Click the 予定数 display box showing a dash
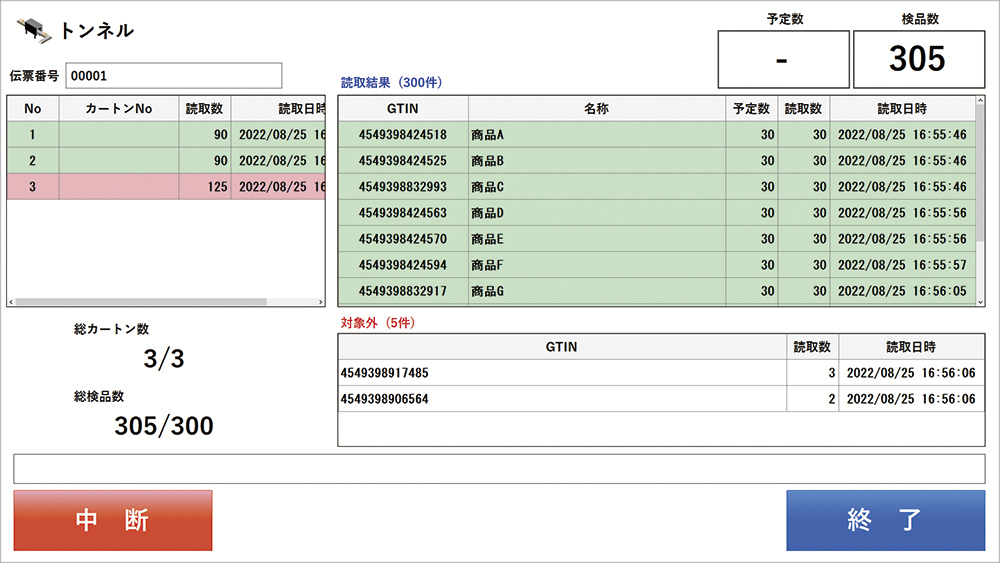The image size is (1000, 563). tap(783, 59)
